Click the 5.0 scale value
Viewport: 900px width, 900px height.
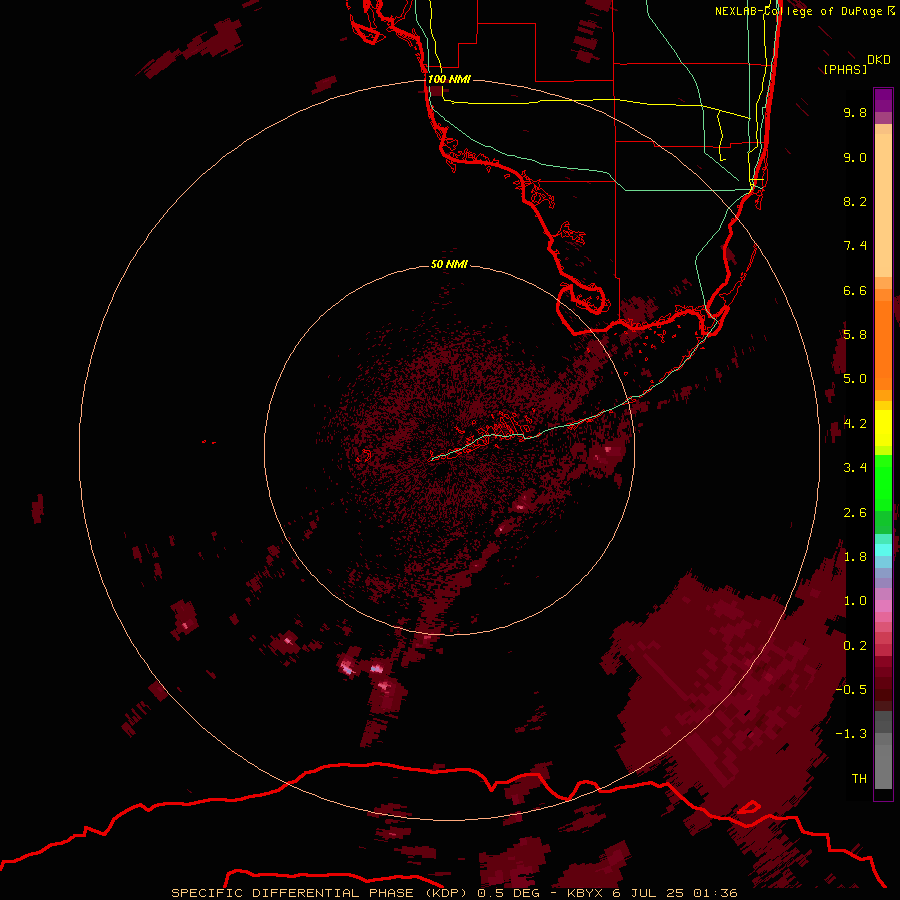[x=855, y=379]
